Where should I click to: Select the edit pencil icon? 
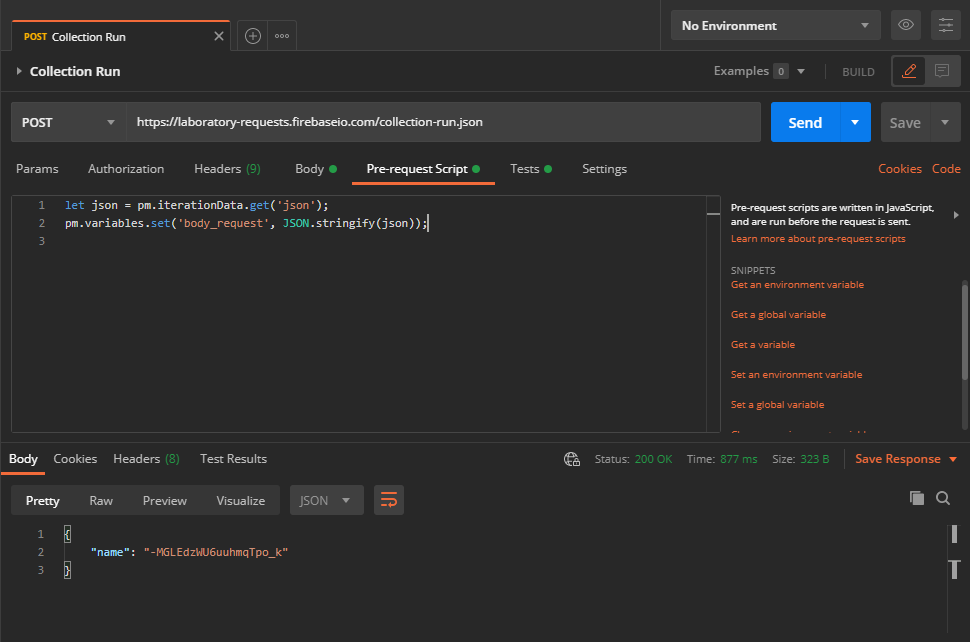(x=909, y=71)
